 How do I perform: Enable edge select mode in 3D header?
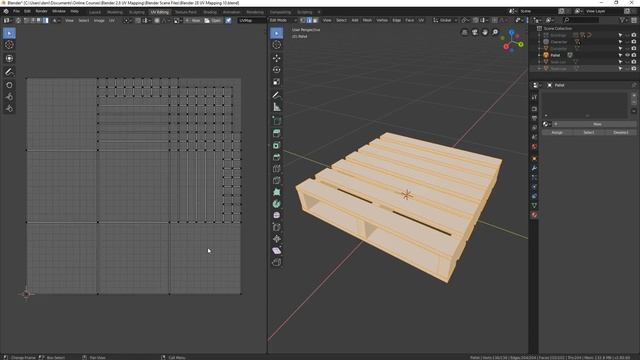pos(309,20)
